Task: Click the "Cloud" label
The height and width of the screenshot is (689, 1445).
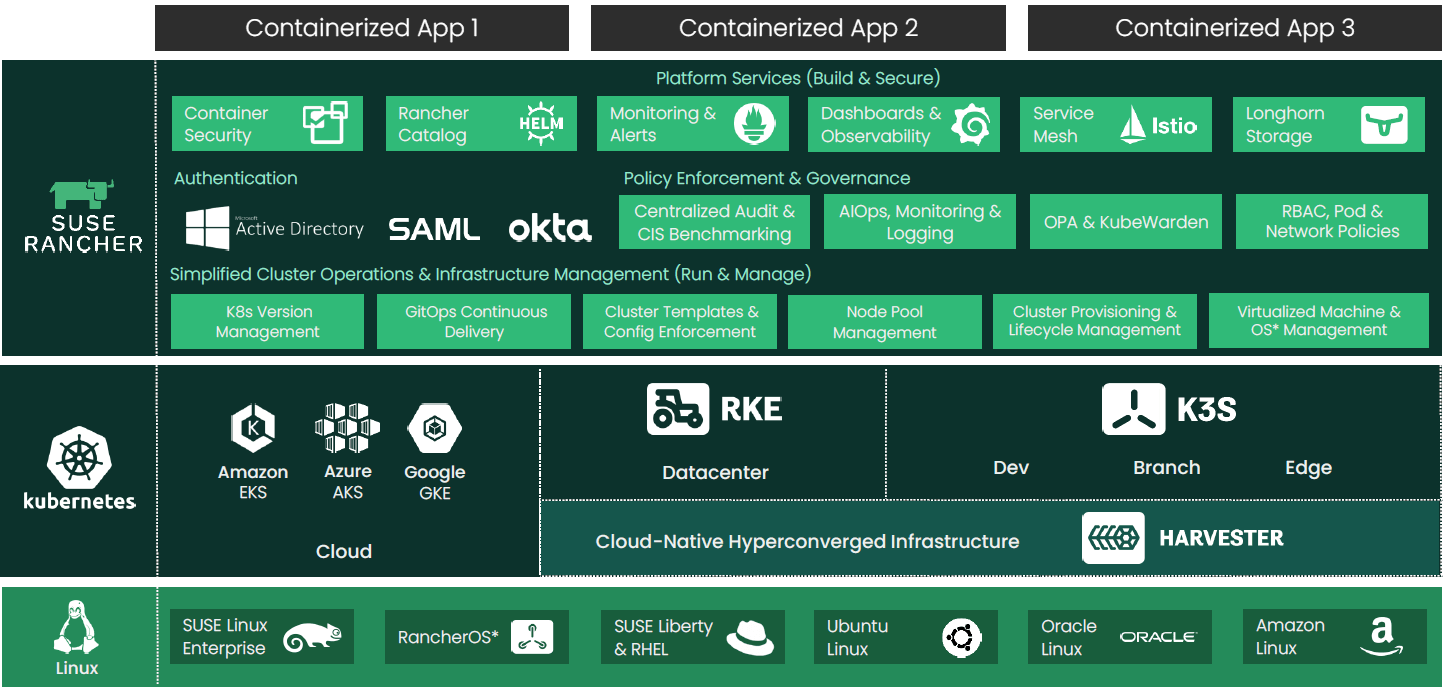Action: (344, 551)
